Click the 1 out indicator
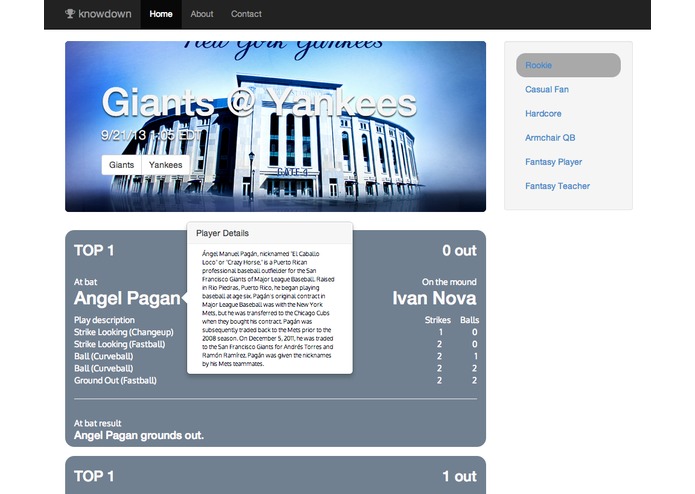695x494 pixels. 459,477
